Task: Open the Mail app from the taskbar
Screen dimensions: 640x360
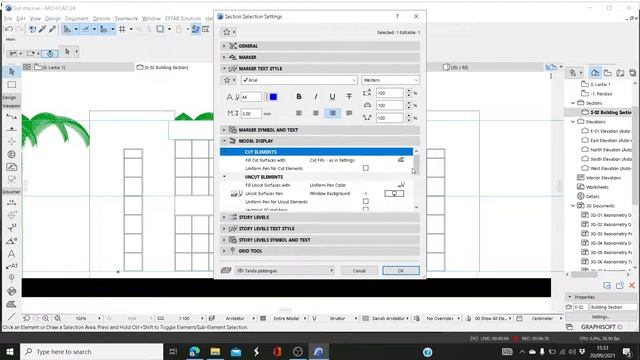Action: click(236, 351)
